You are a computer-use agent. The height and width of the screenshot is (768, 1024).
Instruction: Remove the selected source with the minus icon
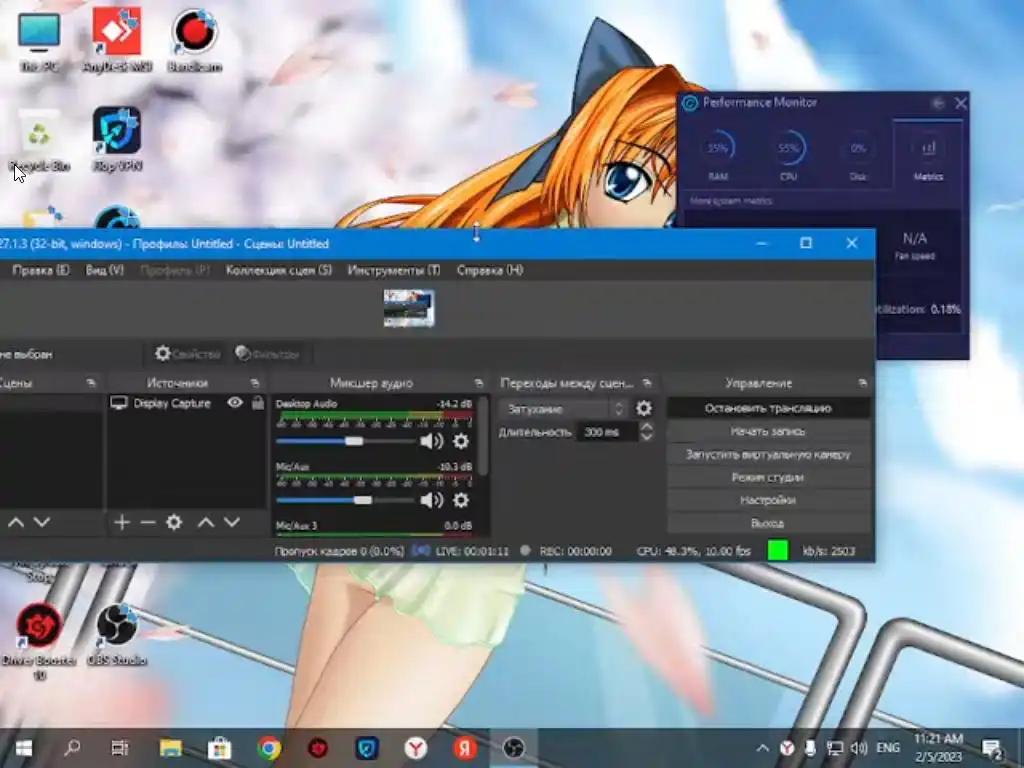tap(148, 522)
